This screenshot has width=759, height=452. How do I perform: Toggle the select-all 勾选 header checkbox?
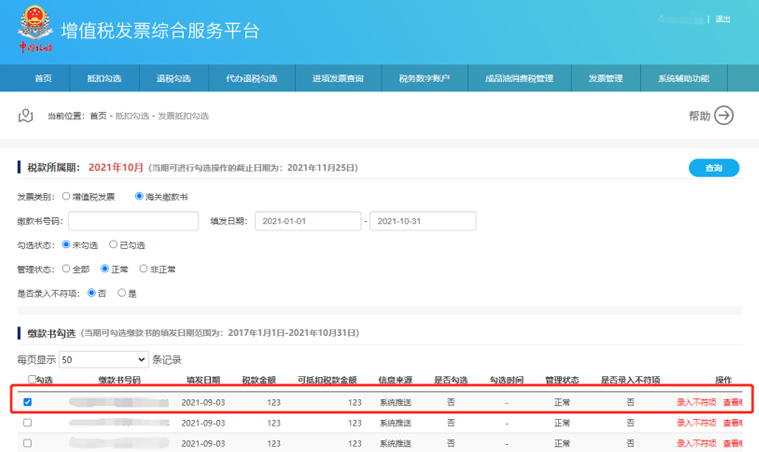[31, 380]
